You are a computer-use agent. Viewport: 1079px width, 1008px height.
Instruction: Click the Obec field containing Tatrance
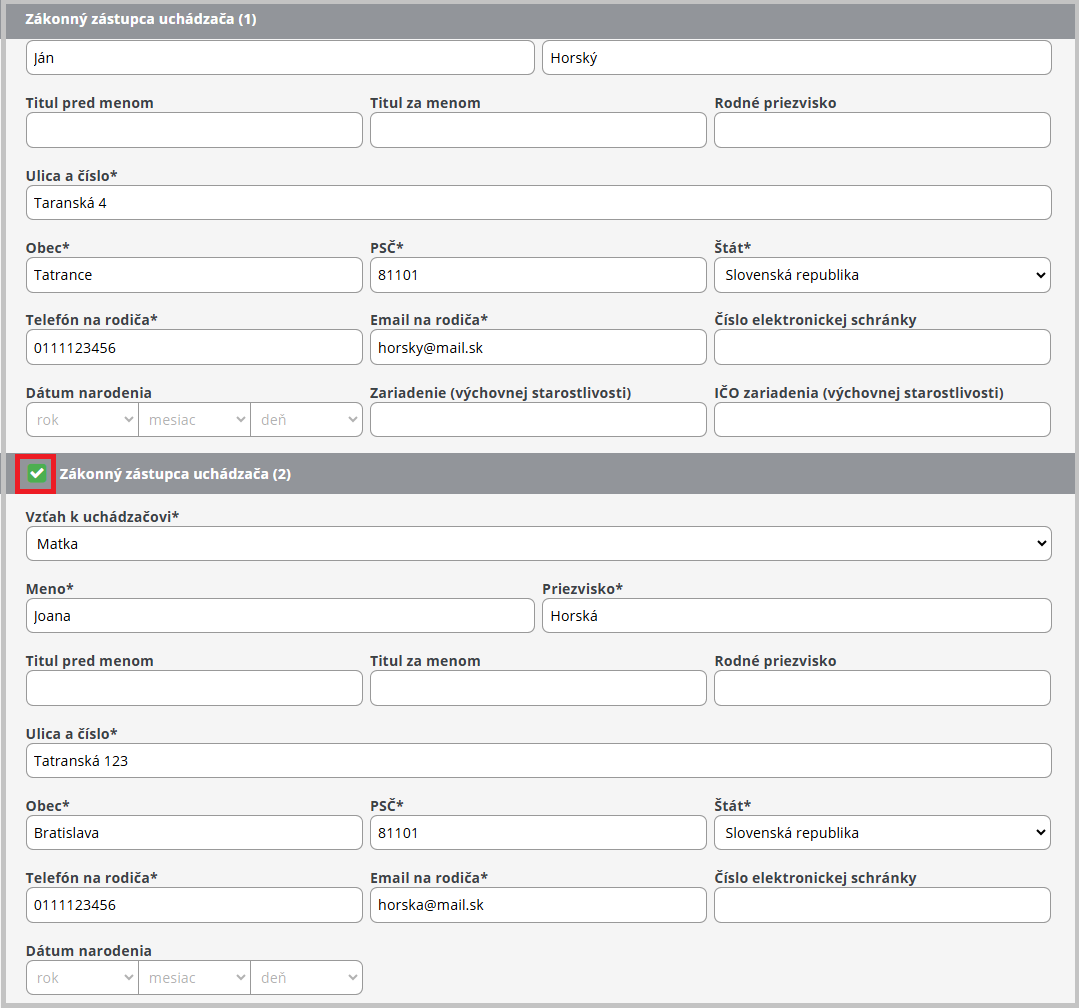point(194,275)
